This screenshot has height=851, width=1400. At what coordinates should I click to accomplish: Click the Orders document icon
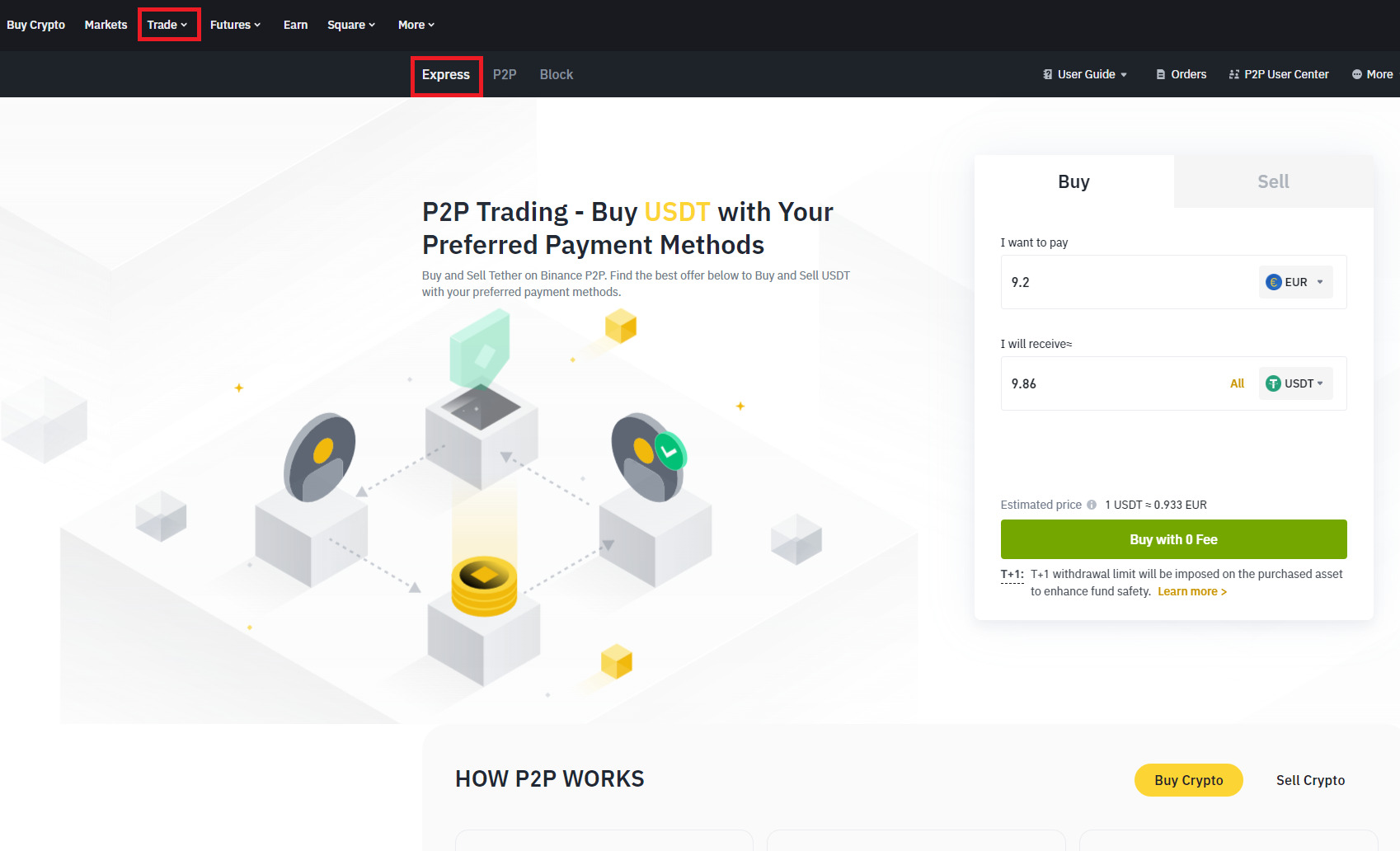coord(1161,74)
